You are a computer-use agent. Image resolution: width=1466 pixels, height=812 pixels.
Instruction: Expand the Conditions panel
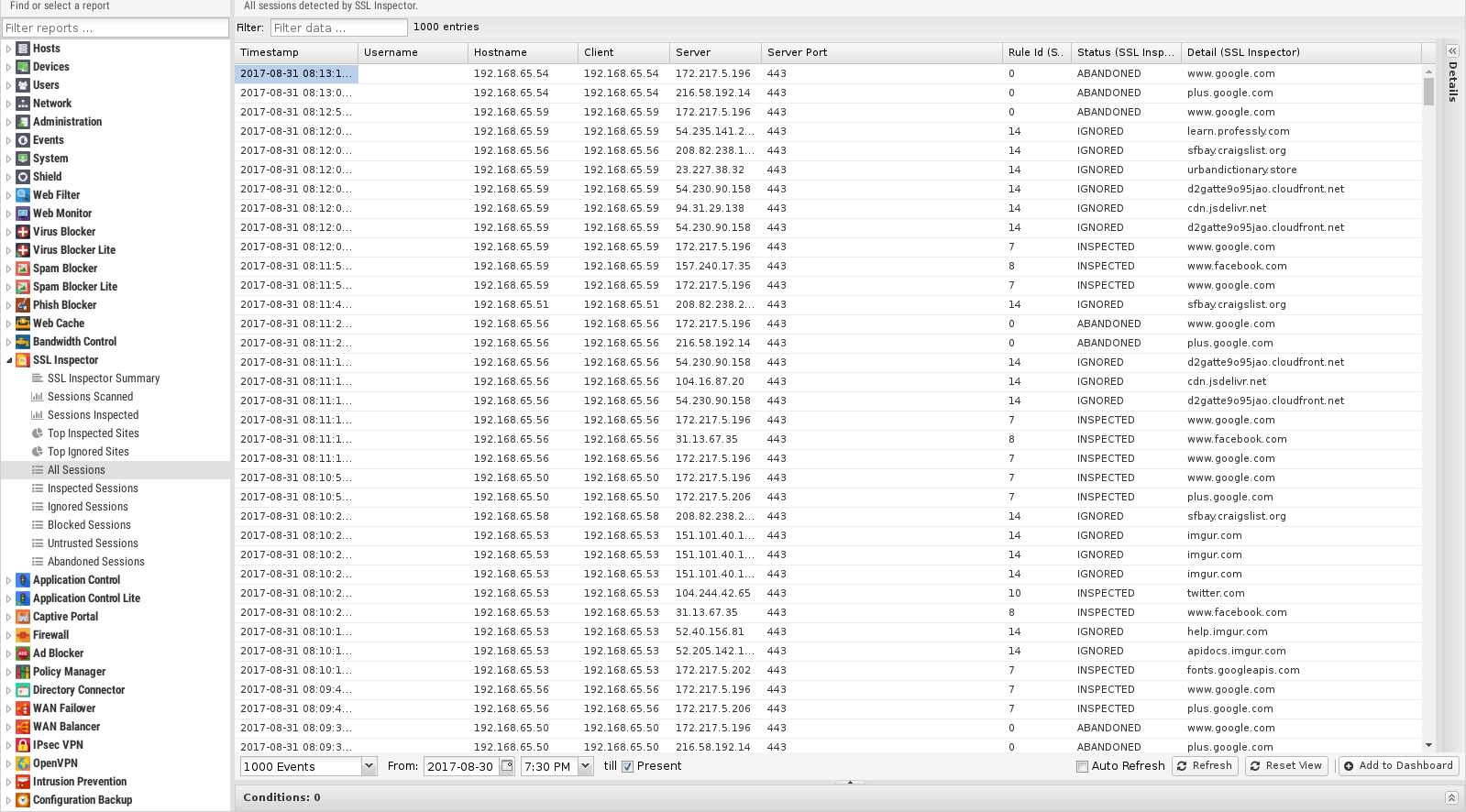[x=1450, y=797]
